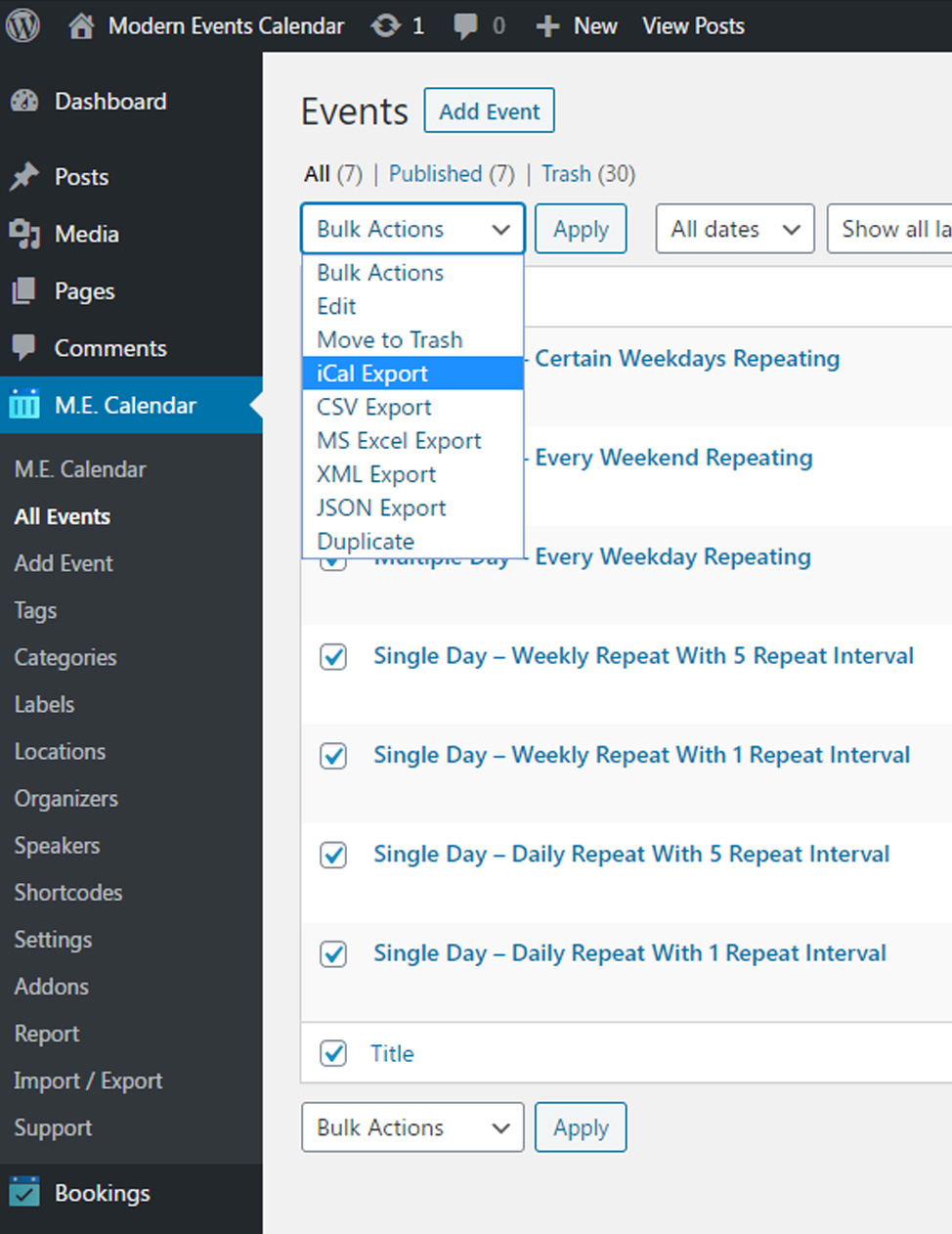The height and width of the screenshot is (1234, 952).
Task: Open Labels submenu item
Action: (x=44, y=704)
